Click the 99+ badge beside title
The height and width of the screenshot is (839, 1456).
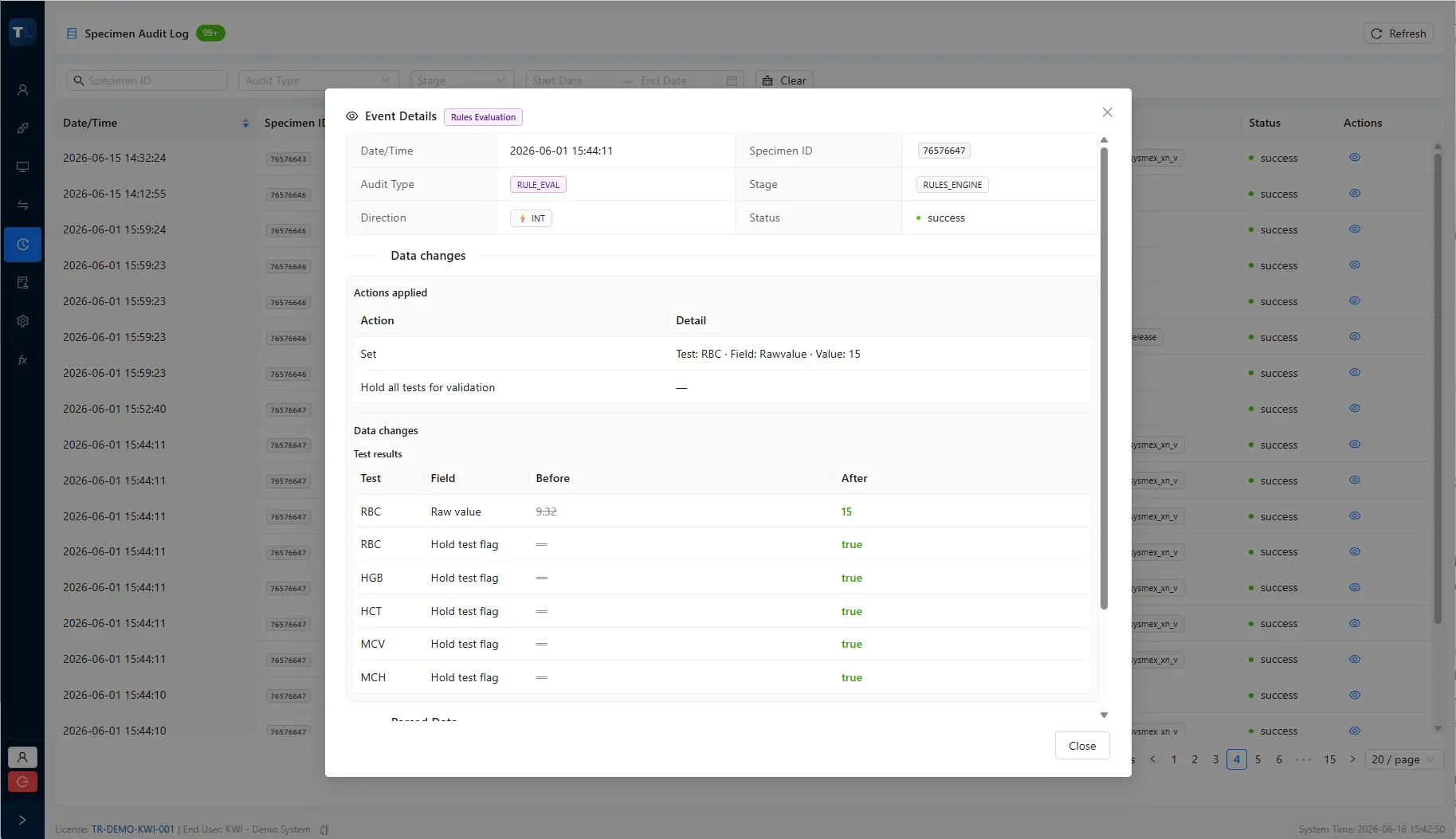pyautogui.click(x=210, y=33)
